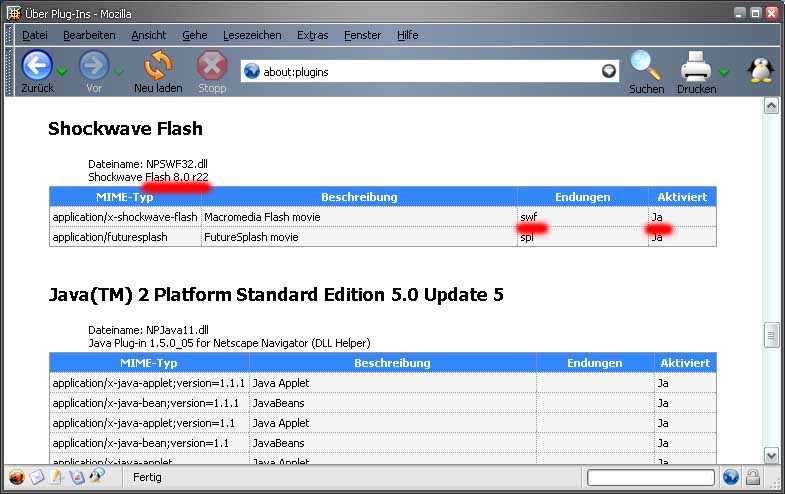Image resolution: width=785 pixels, height=494 pixels.
Task: Click the Mozilla window title bar icon
Action: [x=14, y=13]
